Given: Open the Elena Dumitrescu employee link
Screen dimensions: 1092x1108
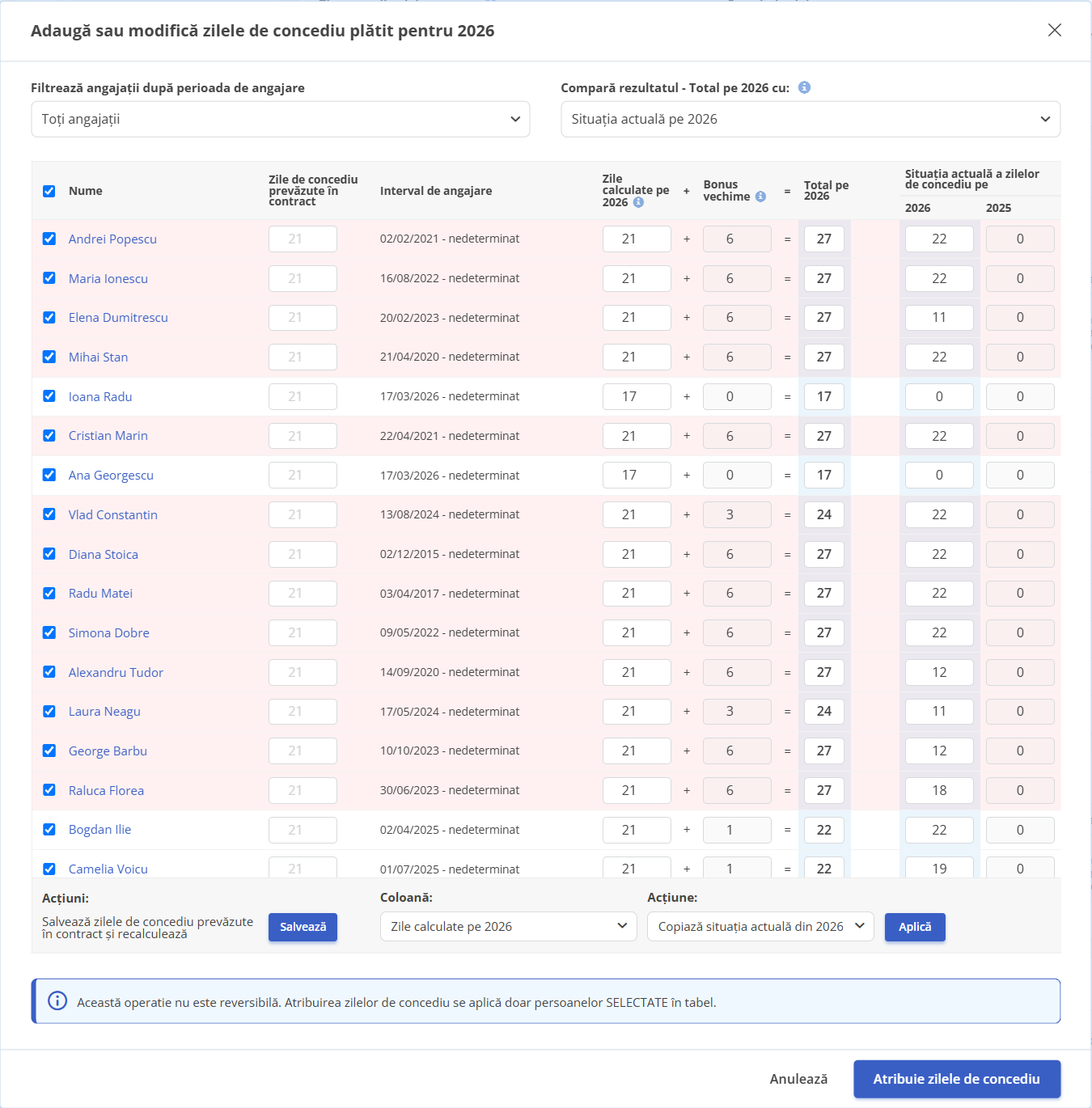Looking at the screenshot, I should 118,318.
